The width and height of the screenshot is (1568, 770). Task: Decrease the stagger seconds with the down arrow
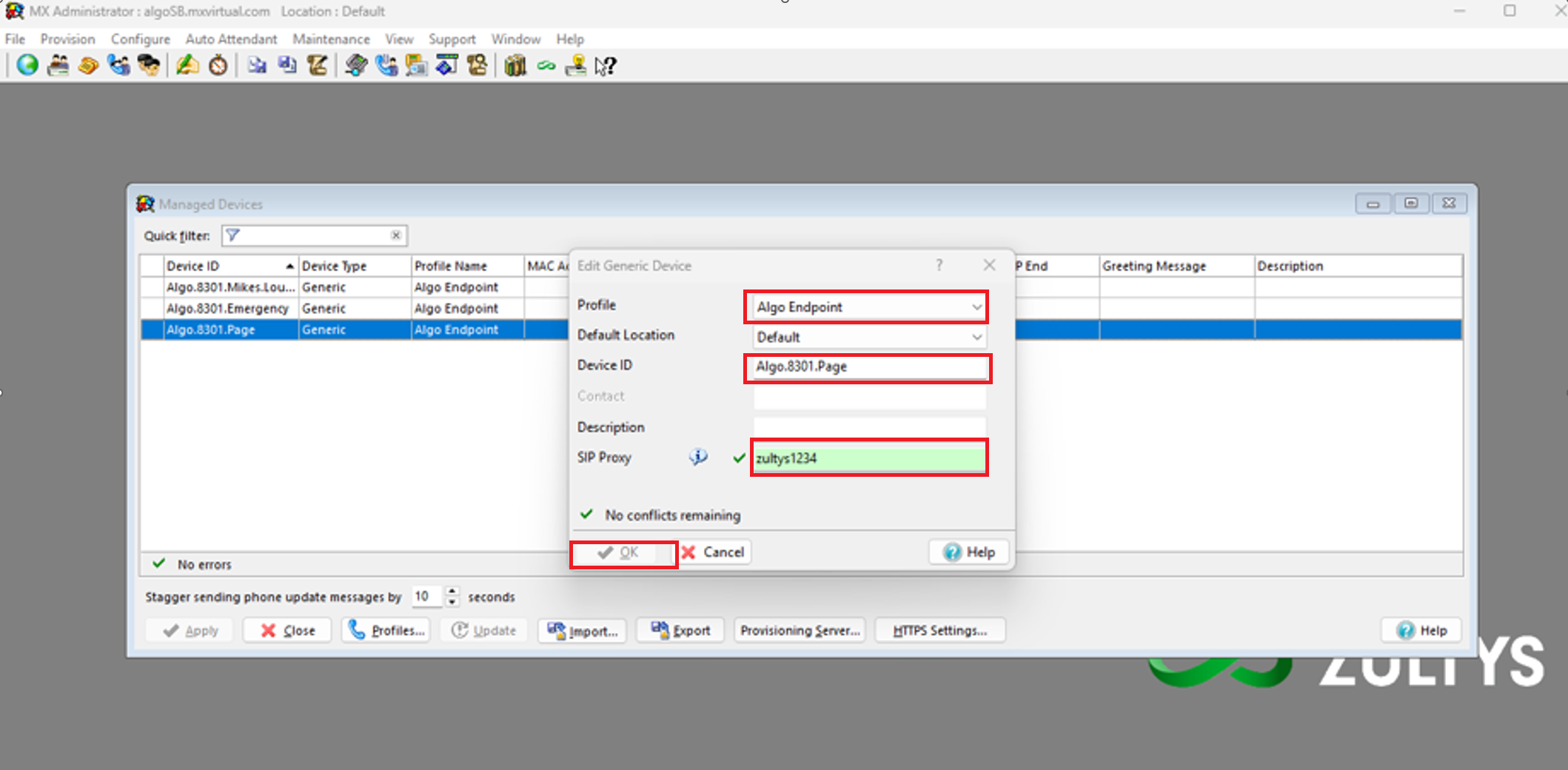click(x=452, y=601)
